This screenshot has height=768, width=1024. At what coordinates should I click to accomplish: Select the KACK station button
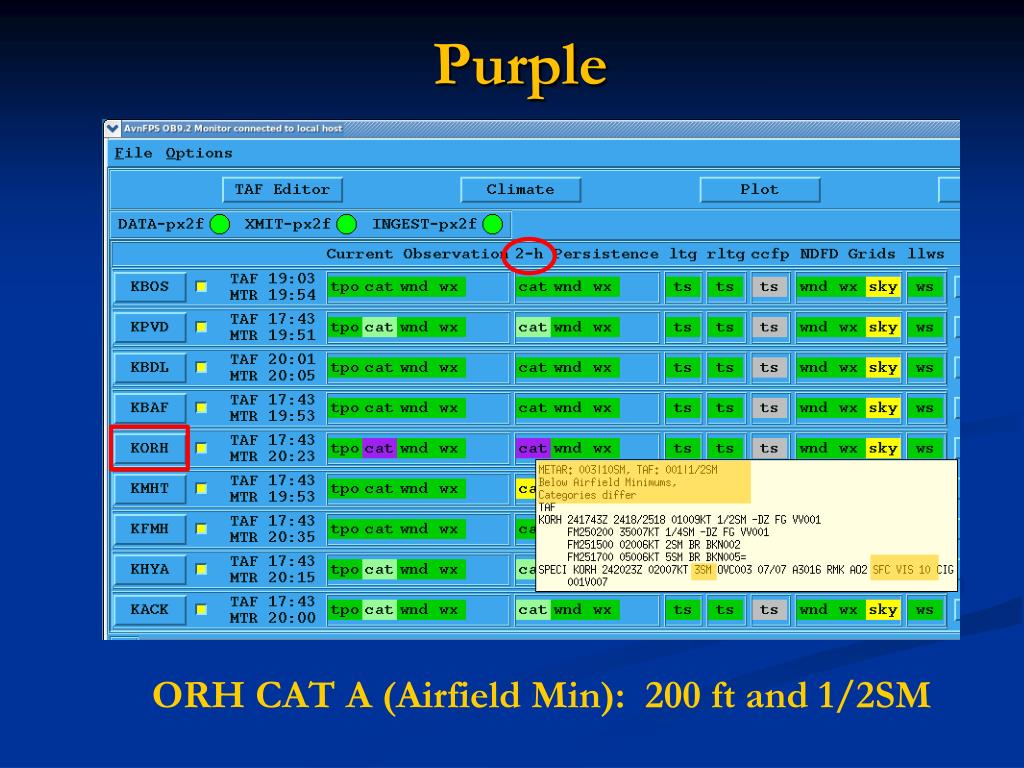point(150,610)
